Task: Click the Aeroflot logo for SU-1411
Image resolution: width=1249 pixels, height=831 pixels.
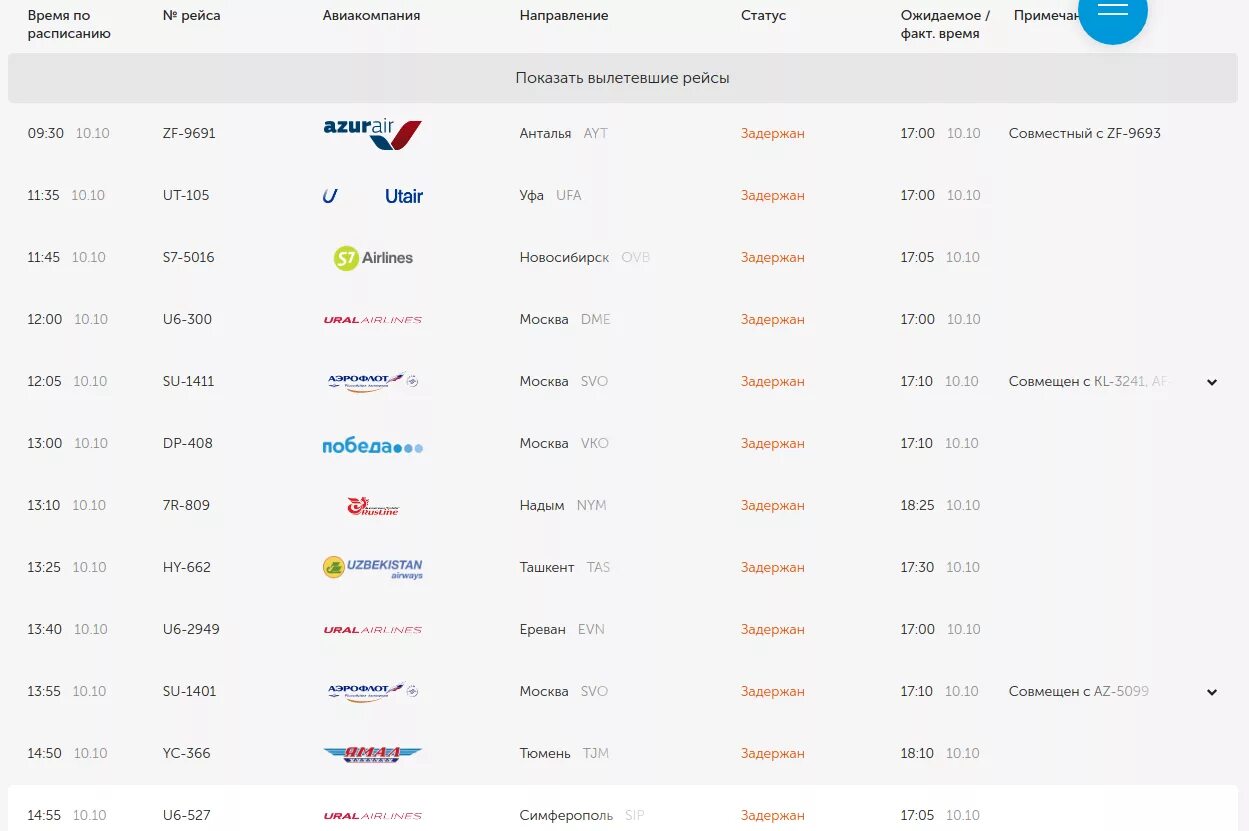Action: tap(373, 382)
